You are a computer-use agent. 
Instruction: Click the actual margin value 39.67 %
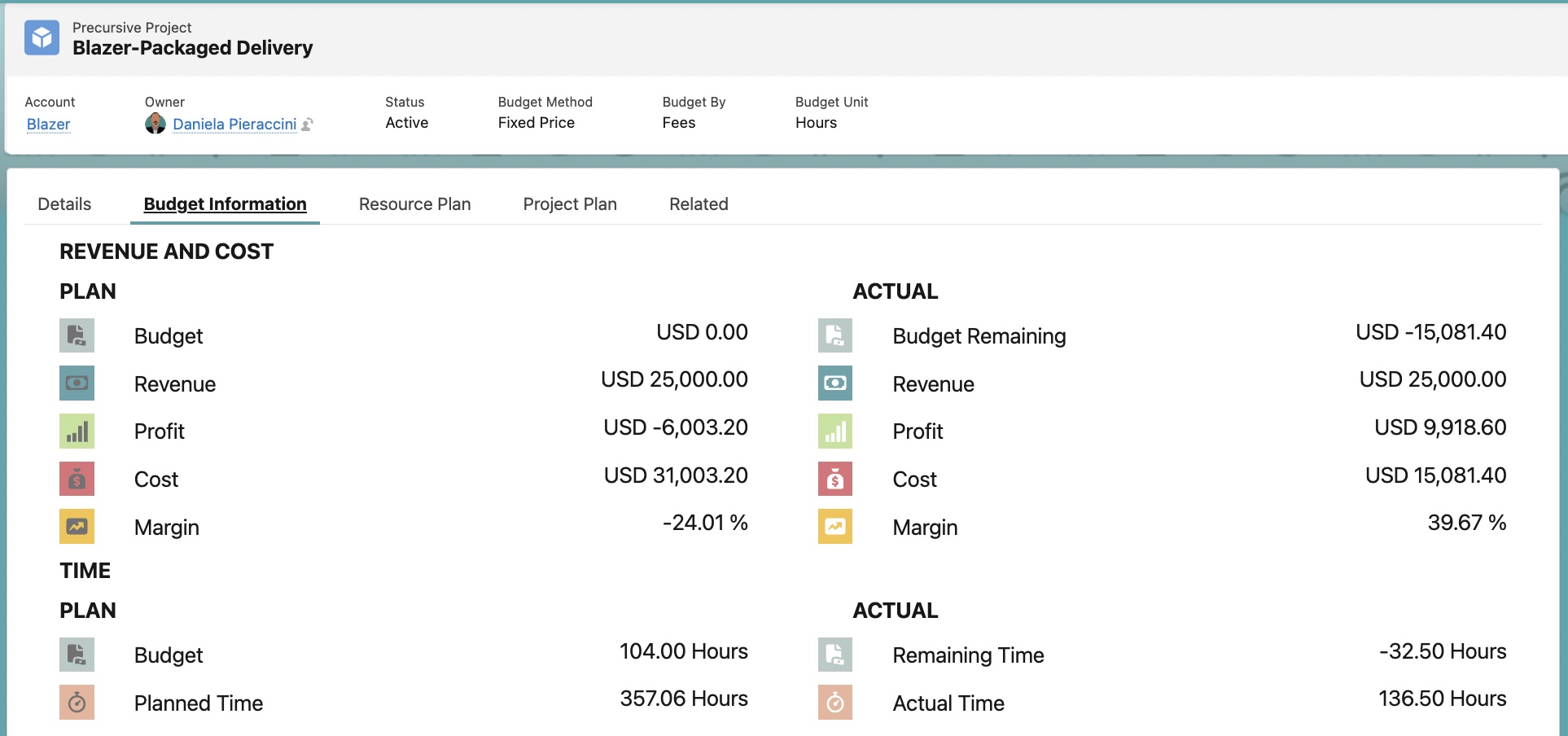point(1467,523)
